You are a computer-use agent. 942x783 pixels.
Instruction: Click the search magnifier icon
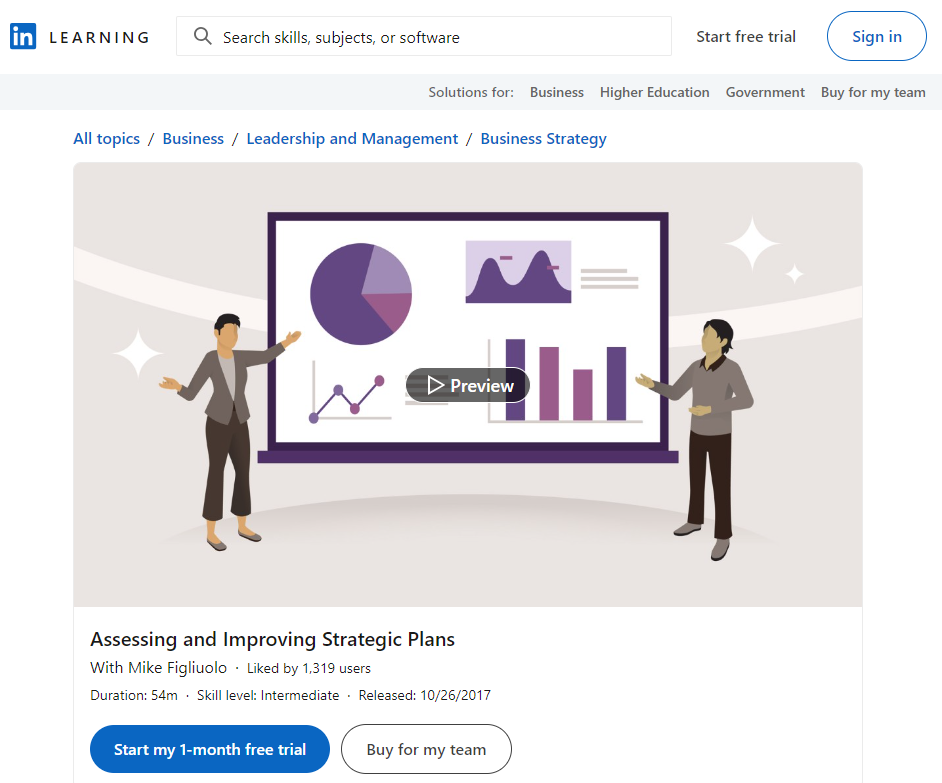pyautogui.click(x=202, y=36)
